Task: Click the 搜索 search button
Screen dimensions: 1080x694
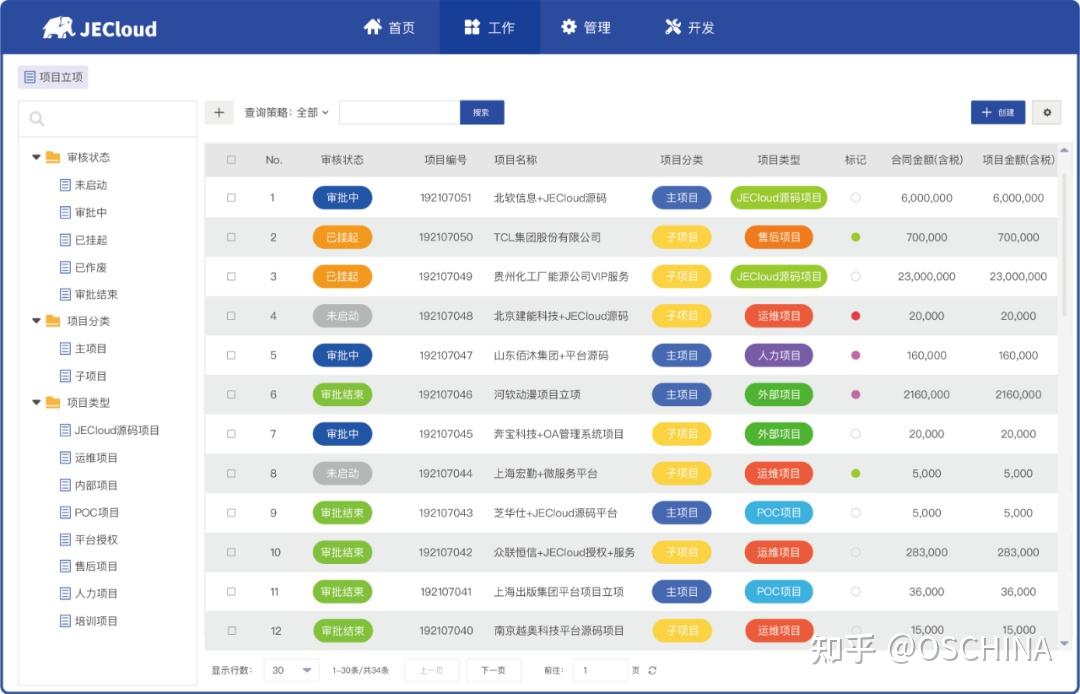Action: click(x=481, y=112)
